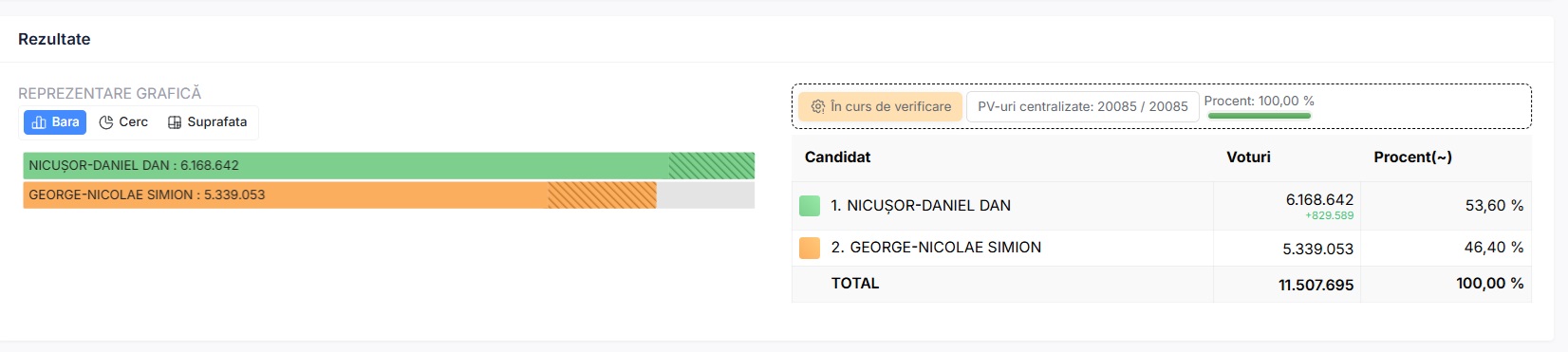Select the 2. GEORGE-NICOLAE SIMION table row
This screenshot has height=352, width=1568.
pos(1162,248)
